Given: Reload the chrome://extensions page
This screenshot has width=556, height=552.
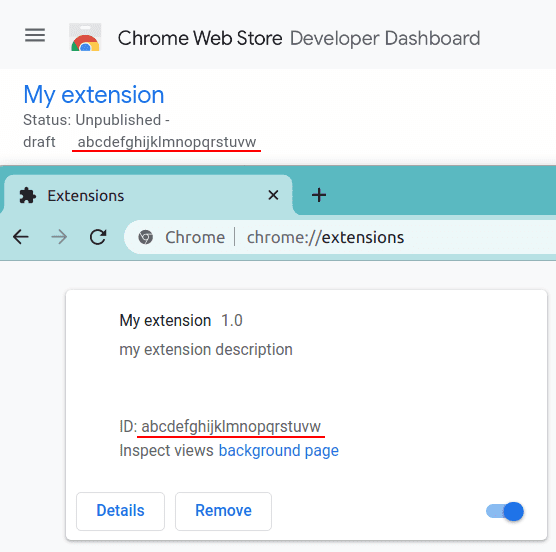Looking at the screenshot, I should click(x=98, y=237).
